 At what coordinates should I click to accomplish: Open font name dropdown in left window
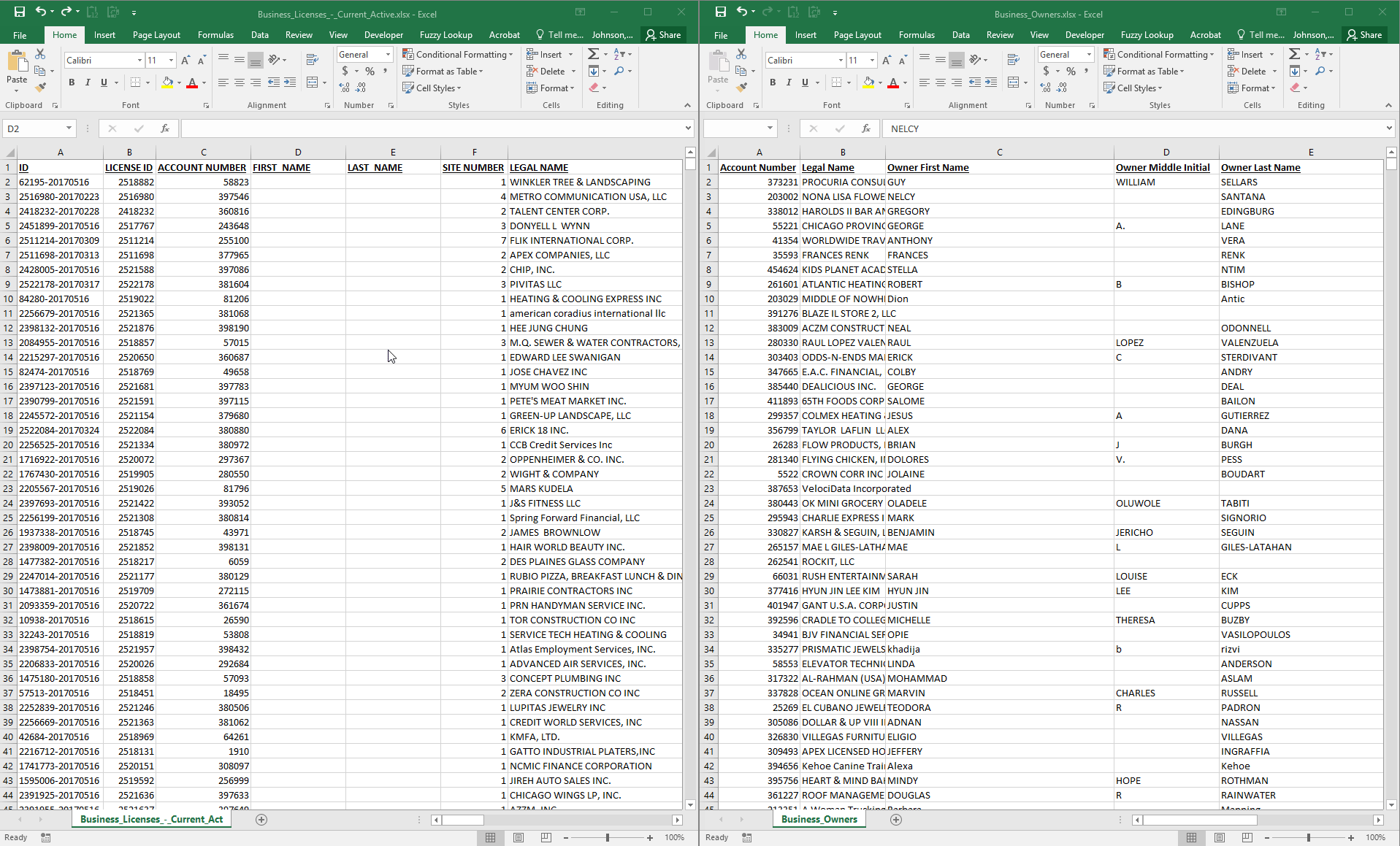pos(139,60)
